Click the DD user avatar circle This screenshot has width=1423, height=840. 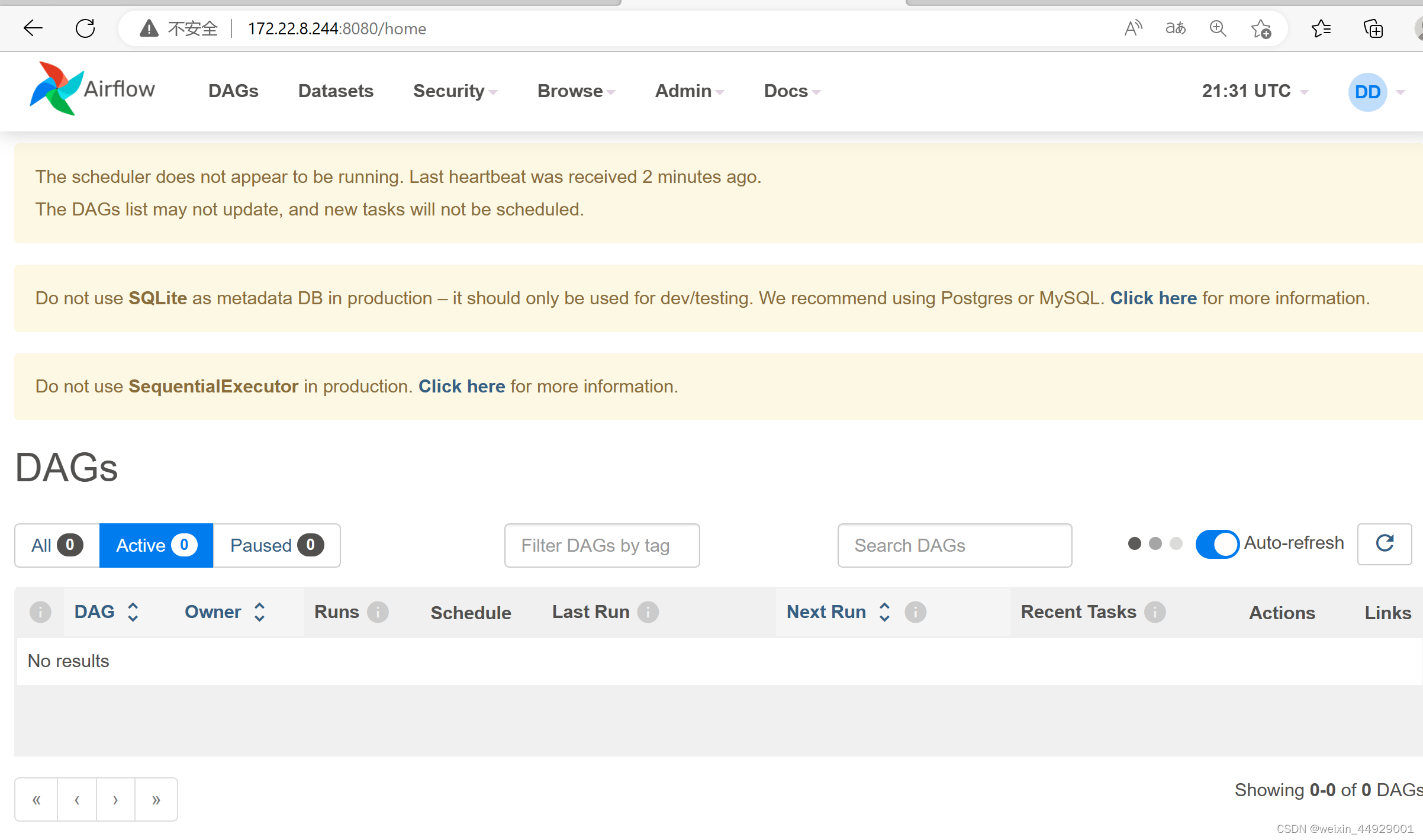1367,92
